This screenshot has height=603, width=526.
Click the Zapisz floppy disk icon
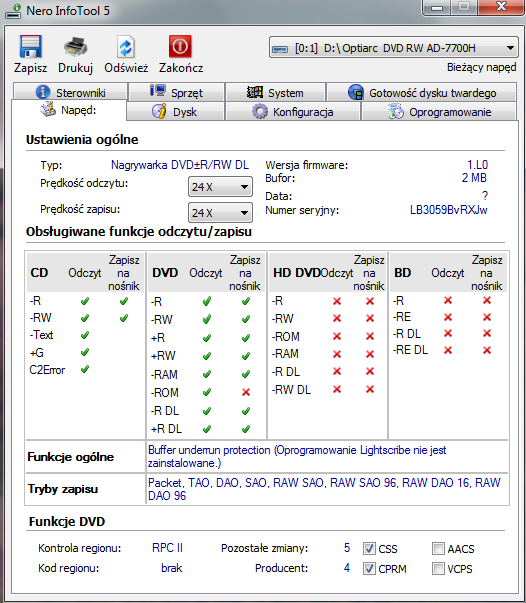click(30, 47)
